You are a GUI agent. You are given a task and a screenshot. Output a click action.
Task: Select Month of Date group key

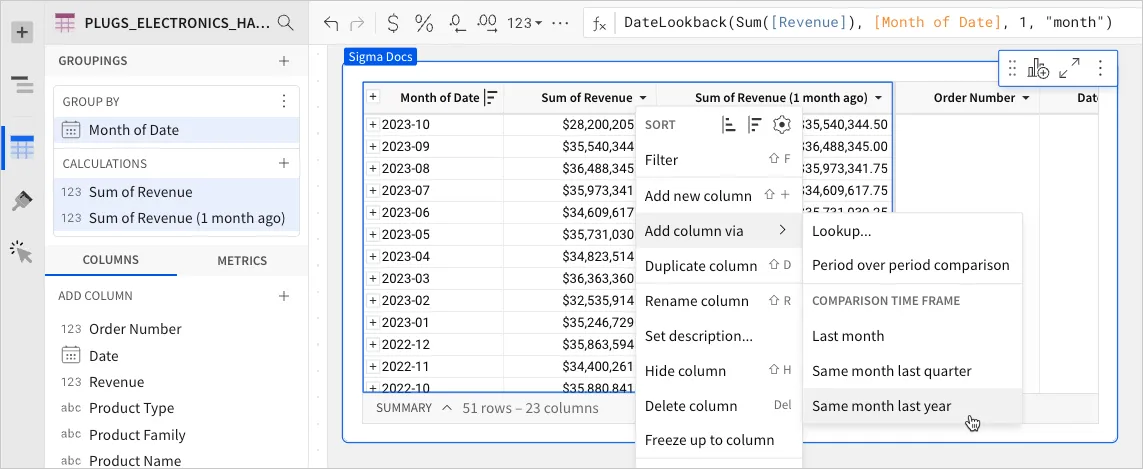point(176,130)
